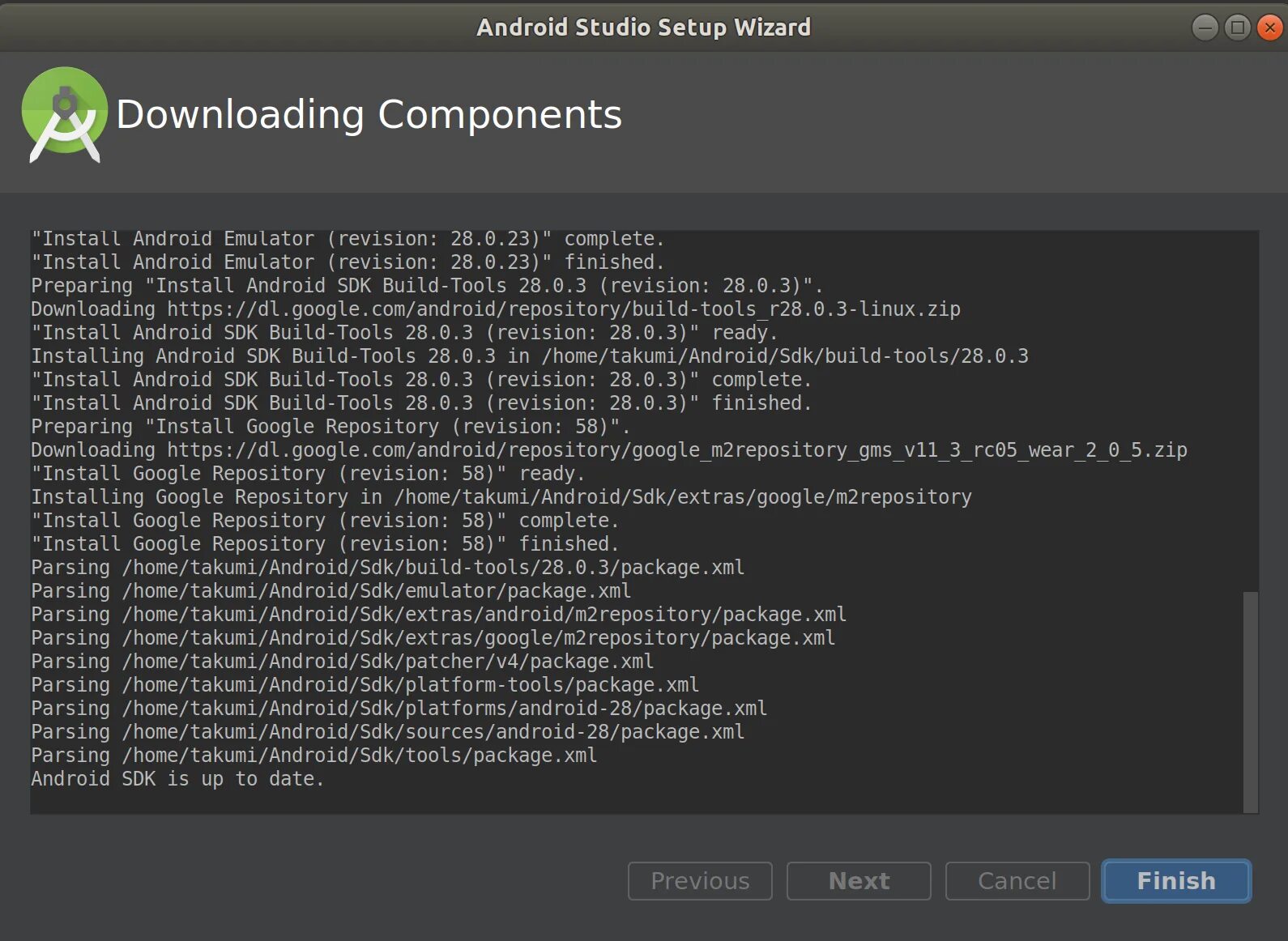The height and width of the screenshot is (941, 1288).
Task: Click the 'Android Emulator (revision: 28.0.23)" finished.' line
Action: (x=348, y=262)
